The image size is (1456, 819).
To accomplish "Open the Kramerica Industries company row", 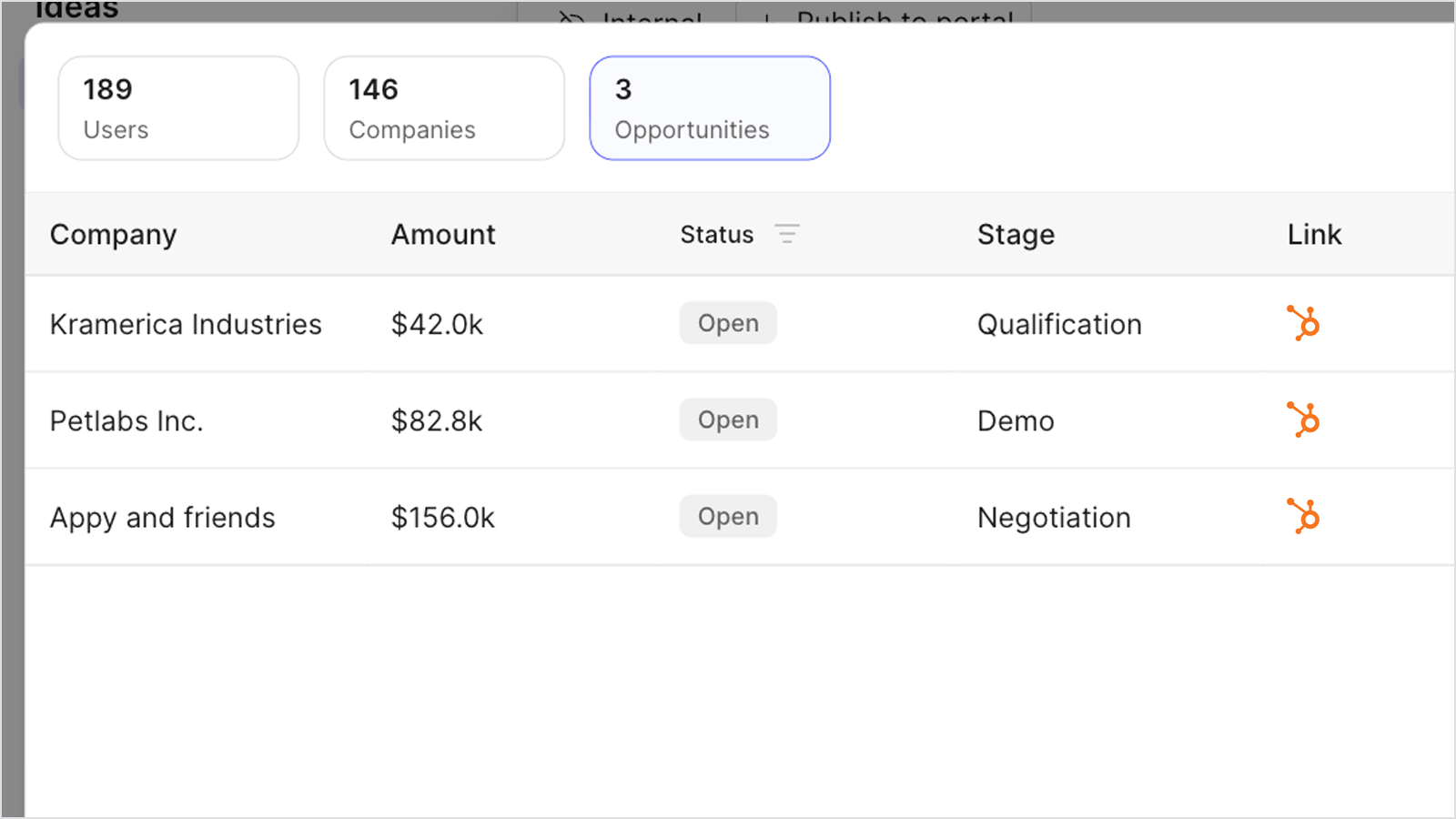I will (740, 324).
